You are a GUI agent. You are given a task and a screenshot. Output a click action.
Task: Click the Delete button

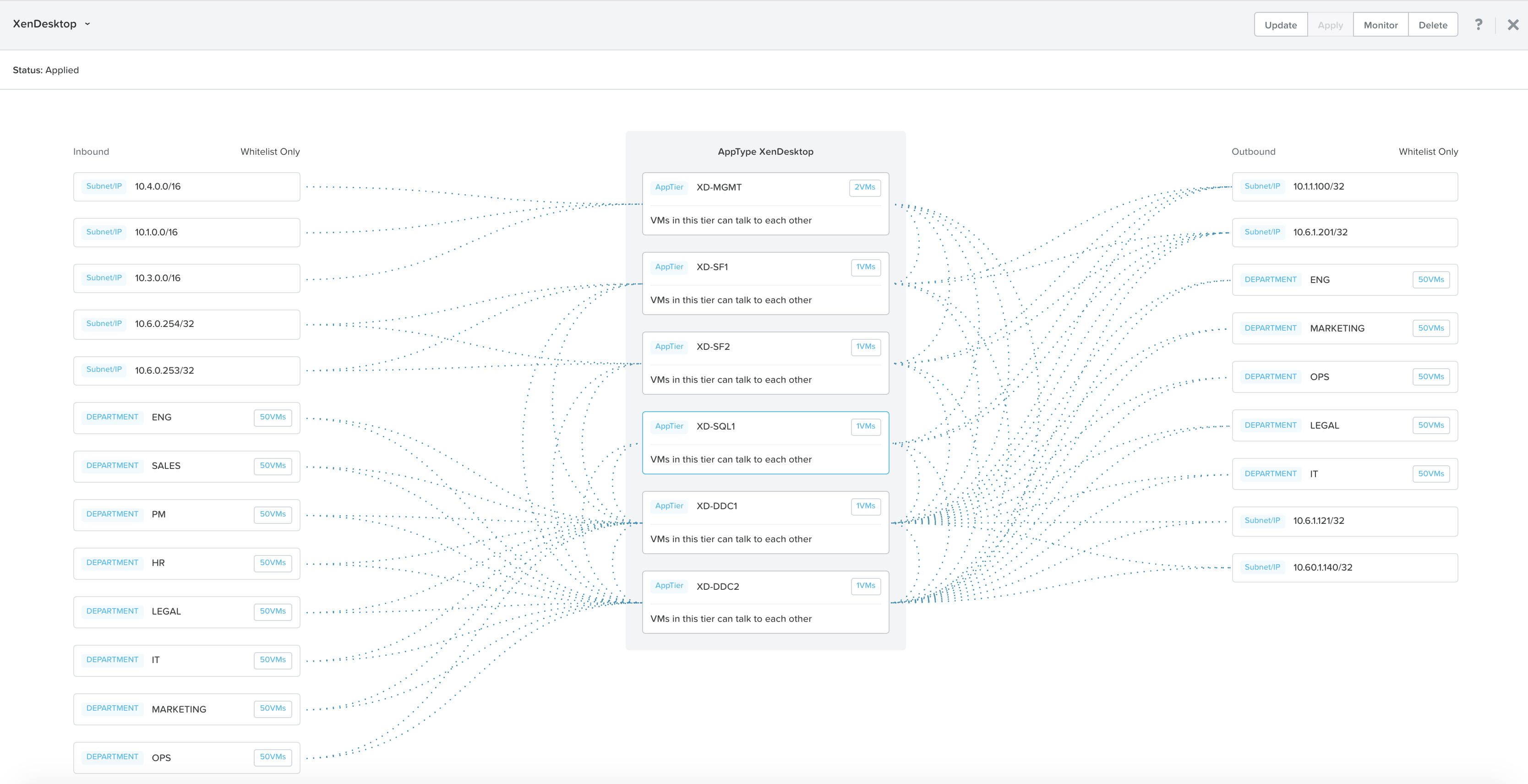pos(1433,24)
